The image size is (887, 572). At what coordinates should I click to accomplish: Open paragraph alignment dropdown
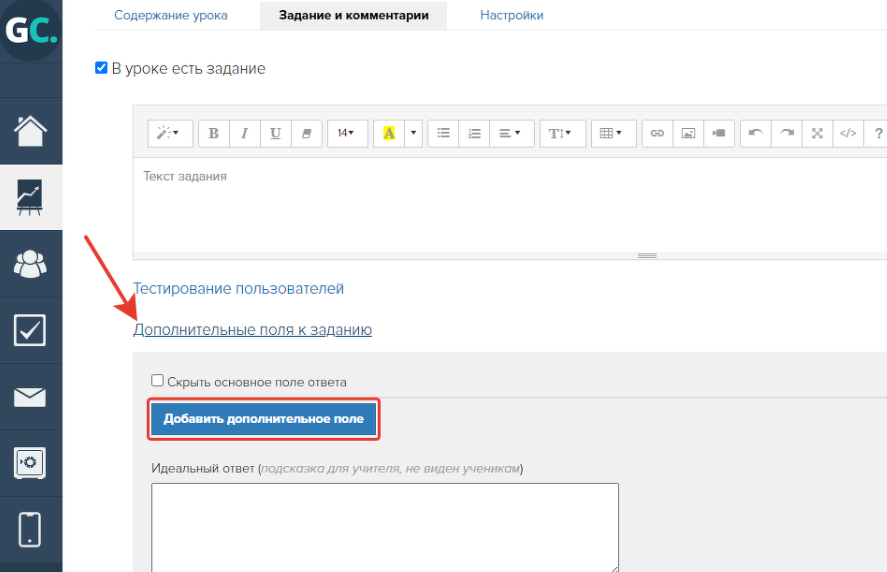511,134
